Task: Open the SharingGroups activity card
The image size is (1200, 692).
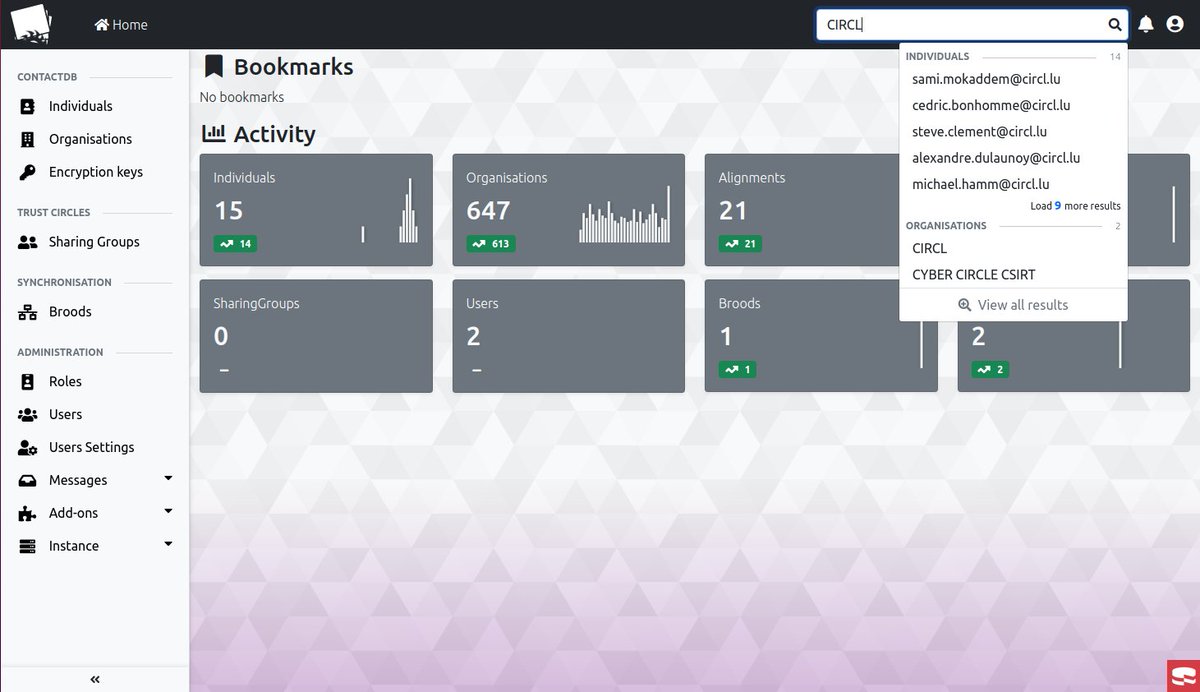Action: click(x=316, y=336)
